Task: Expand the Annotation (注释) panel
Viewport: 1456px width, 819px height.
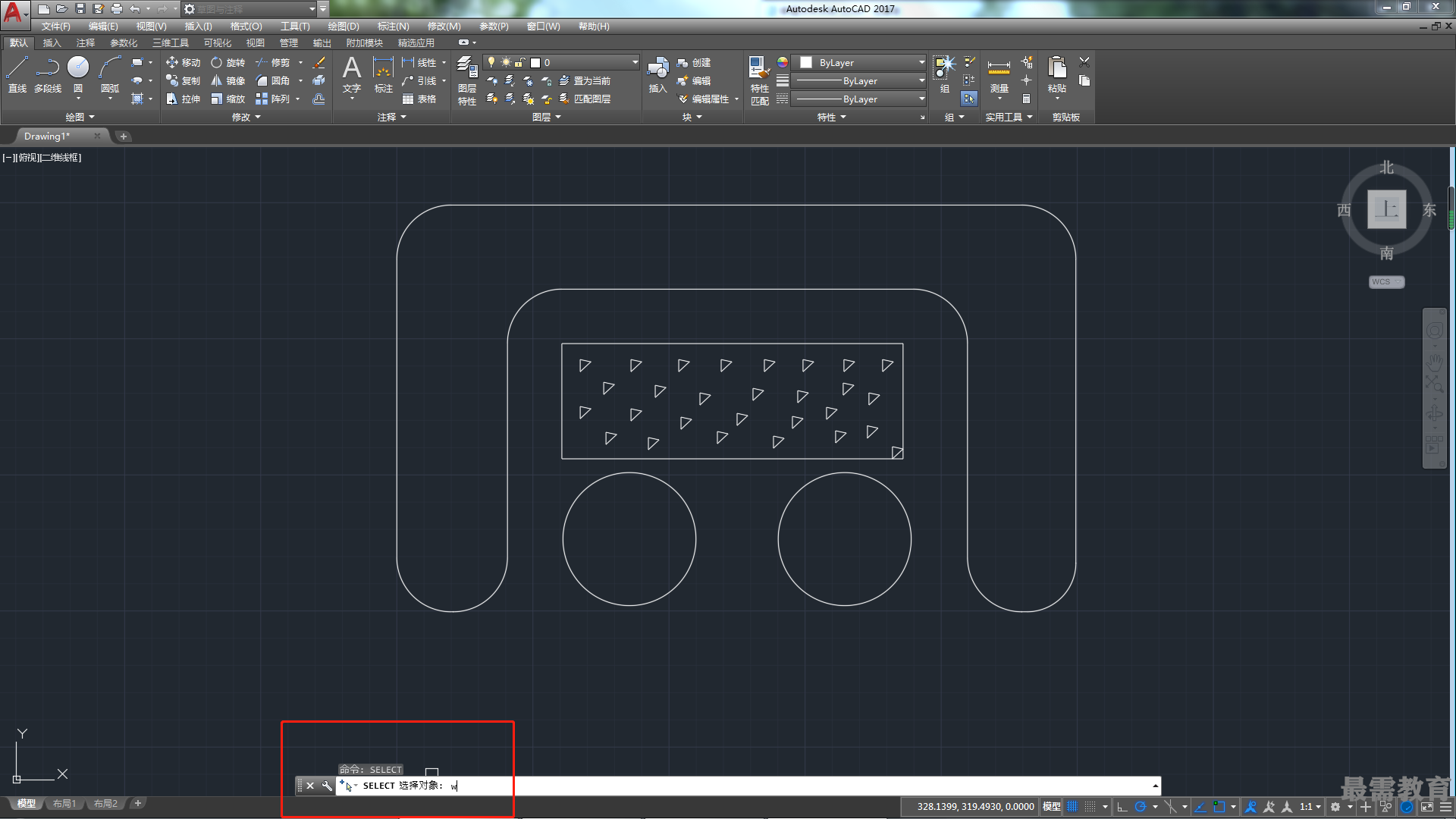Action: 391,117
